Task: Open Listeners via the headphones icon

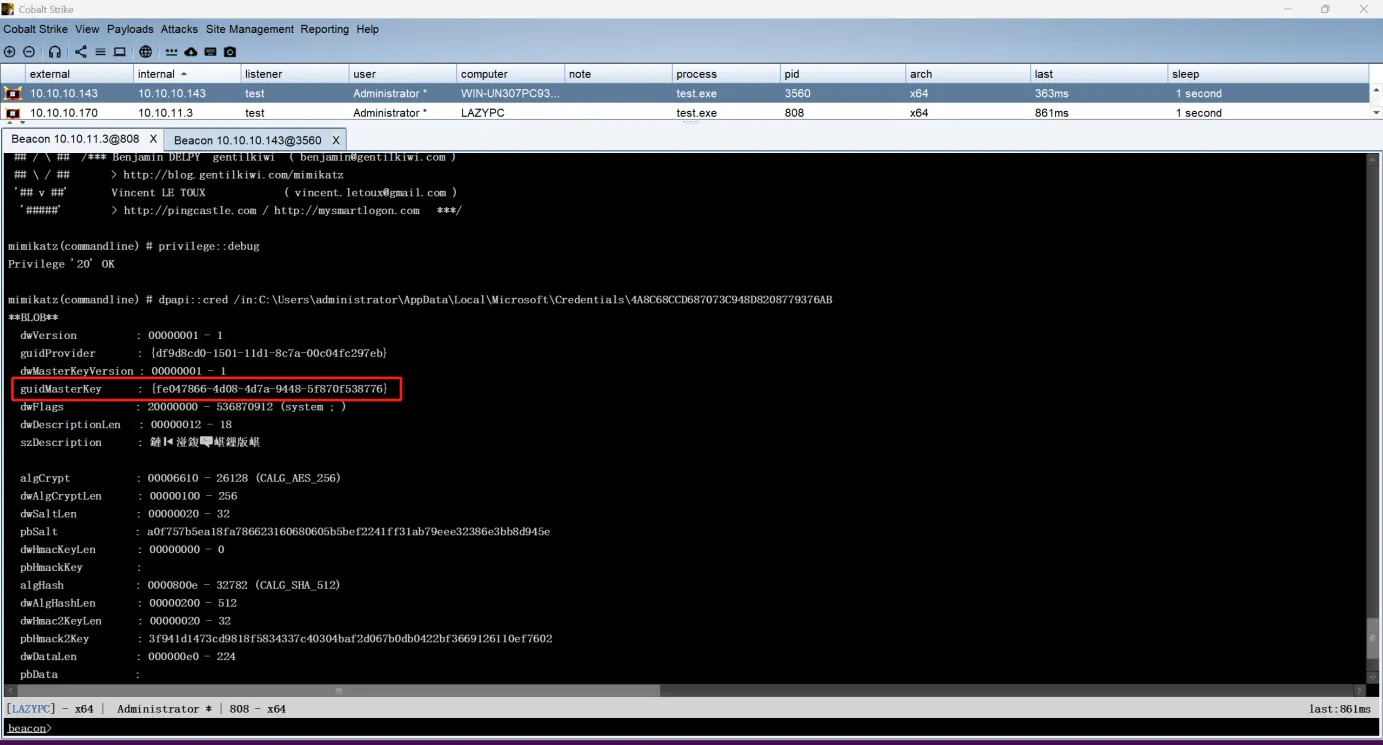Action: click(x=55, y=52)
